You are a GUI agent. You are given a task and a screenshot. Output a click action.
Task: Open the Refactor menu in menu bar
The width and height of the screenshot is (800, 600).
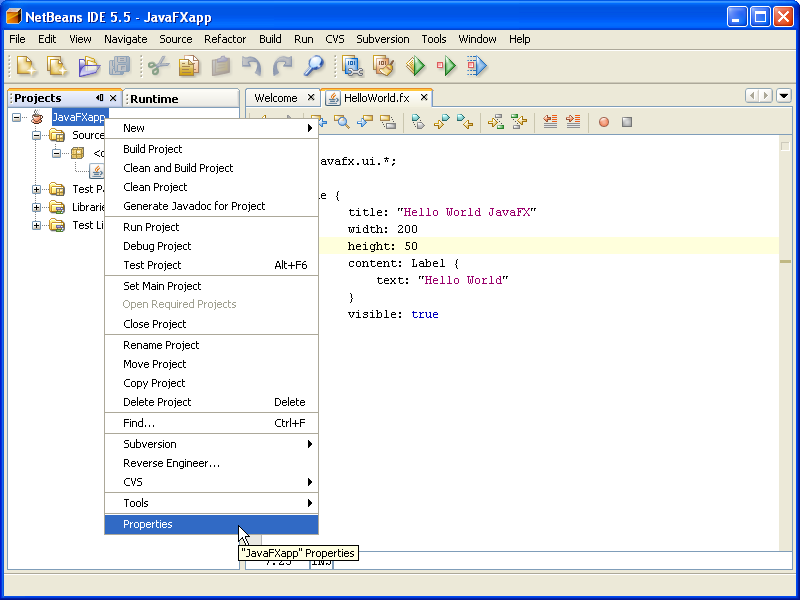tap(225, 39)
